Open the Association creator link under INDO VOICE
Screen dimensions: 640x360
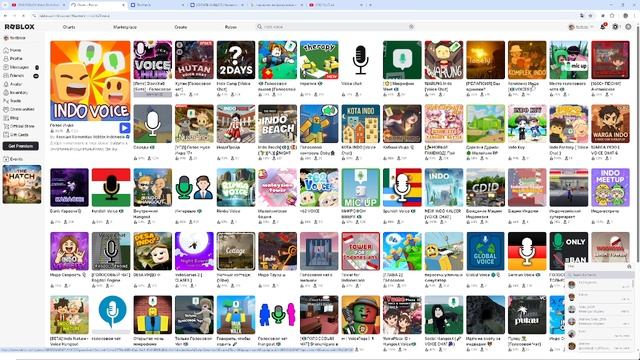point(90,137)
